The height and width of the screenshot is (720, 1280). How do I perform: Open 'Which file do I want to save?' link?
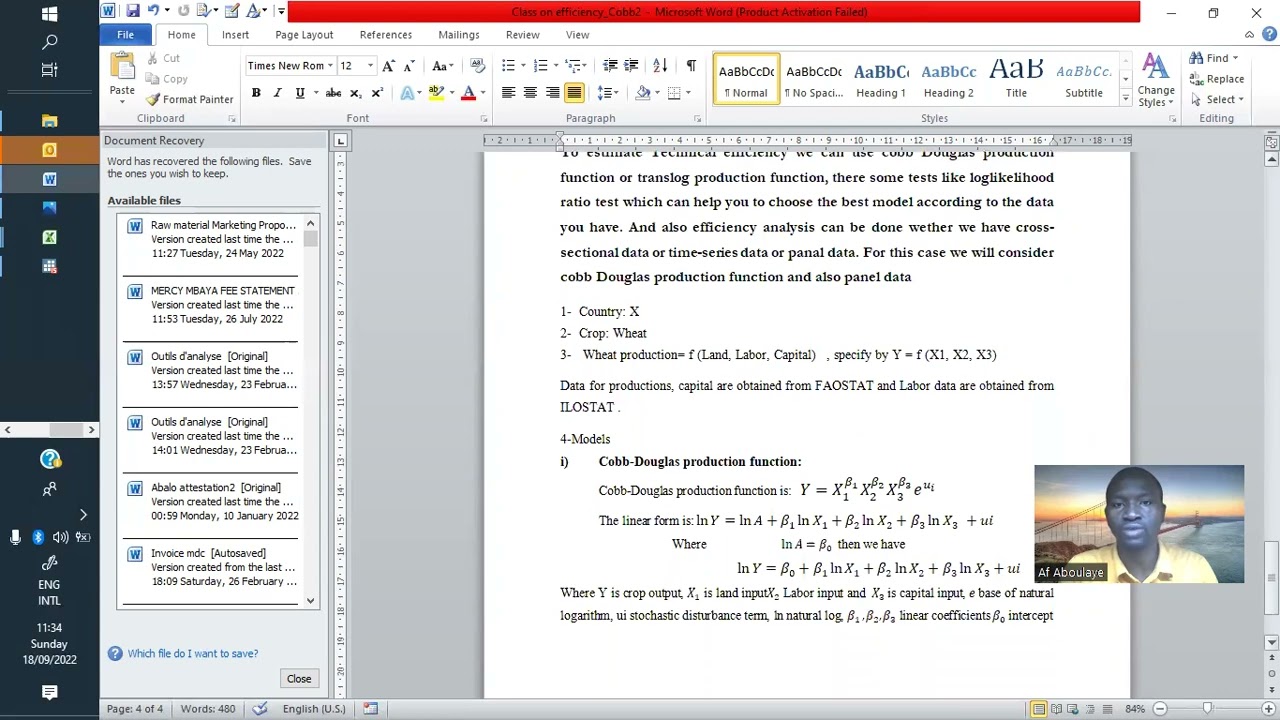click(192, 654)
